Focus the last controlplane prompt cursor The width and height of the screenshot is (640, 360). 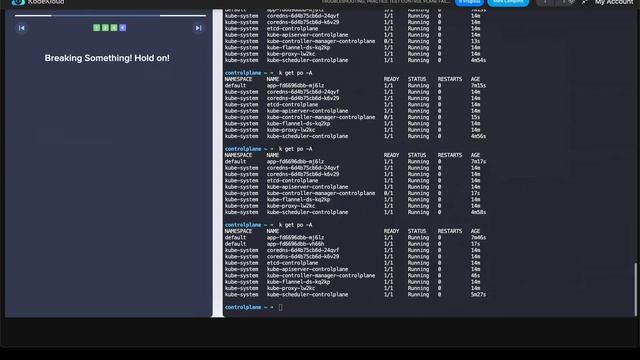click(280, 307)
